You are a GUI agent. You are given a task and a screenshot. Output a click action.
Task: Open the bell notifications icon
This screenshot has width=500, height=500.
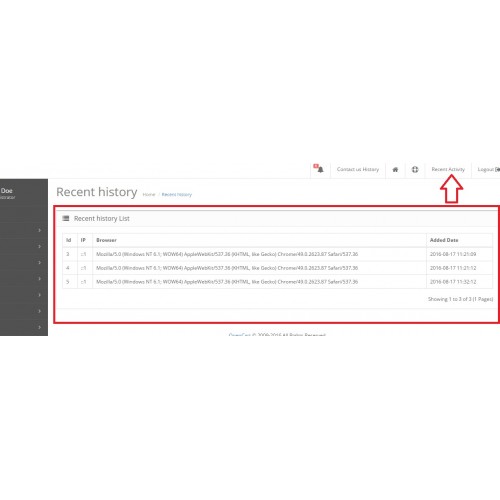click(x=321, y=170)
